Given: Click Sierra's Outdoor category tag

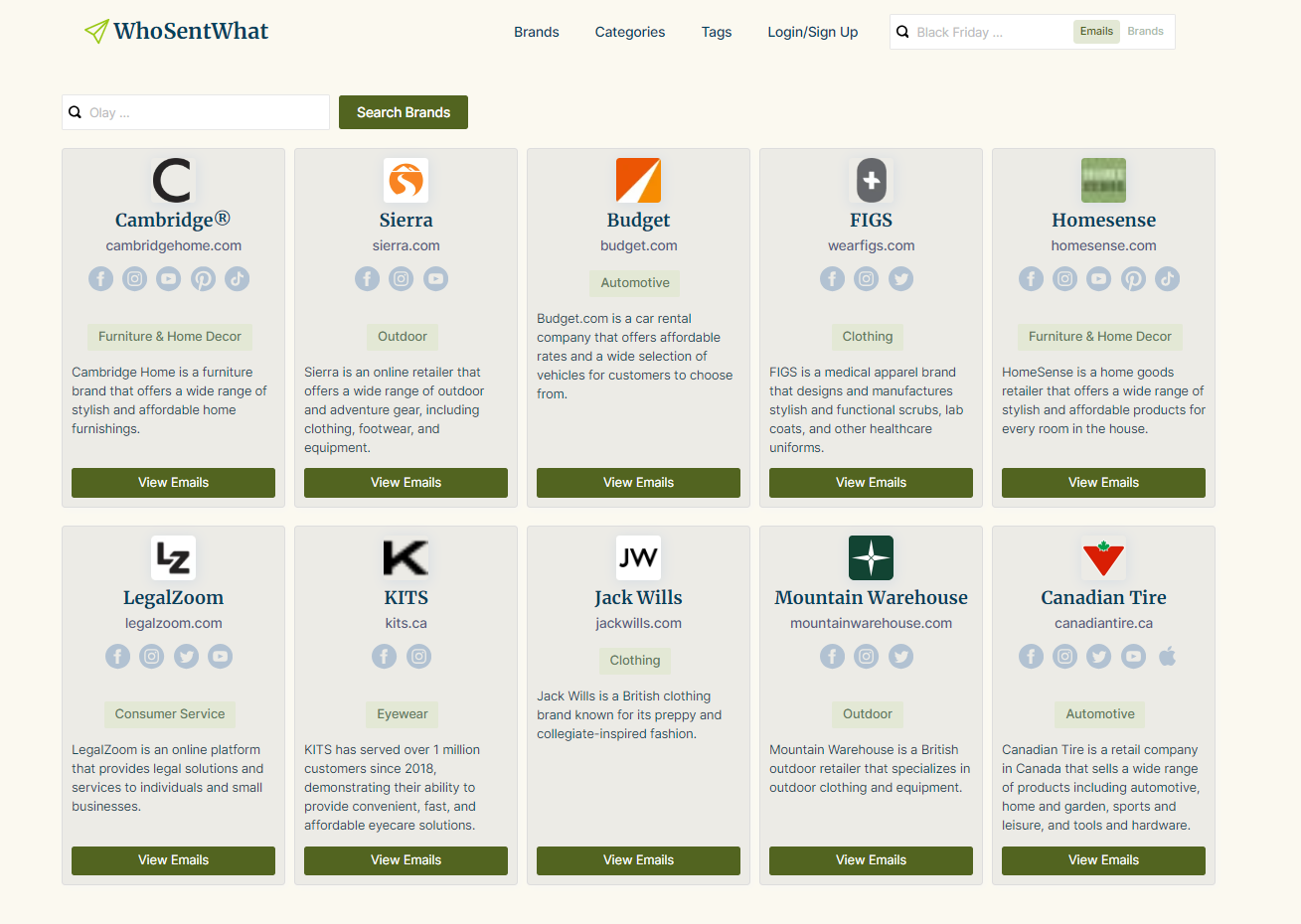Looking at the screenshot, I should tap(403, 337).
